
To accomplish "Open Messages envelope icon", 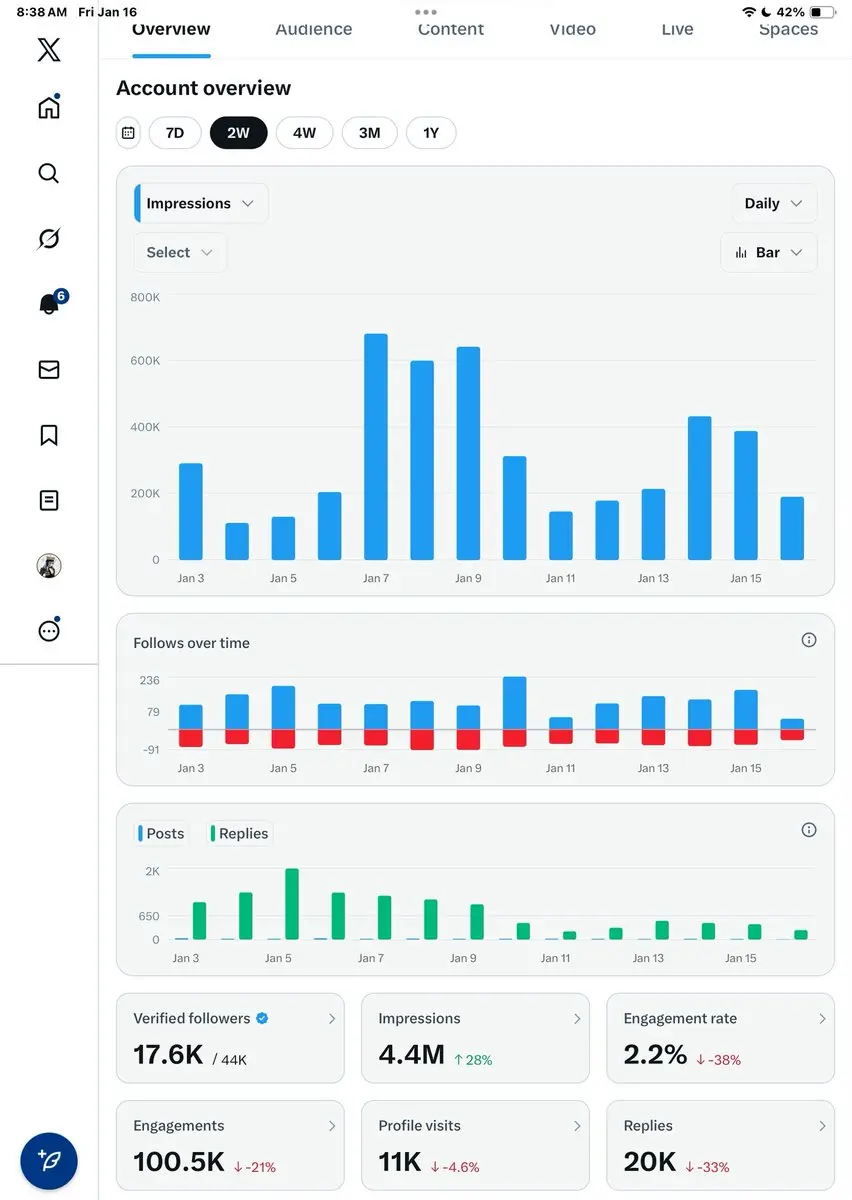I will pyautogui.click(x=48, y=370).
